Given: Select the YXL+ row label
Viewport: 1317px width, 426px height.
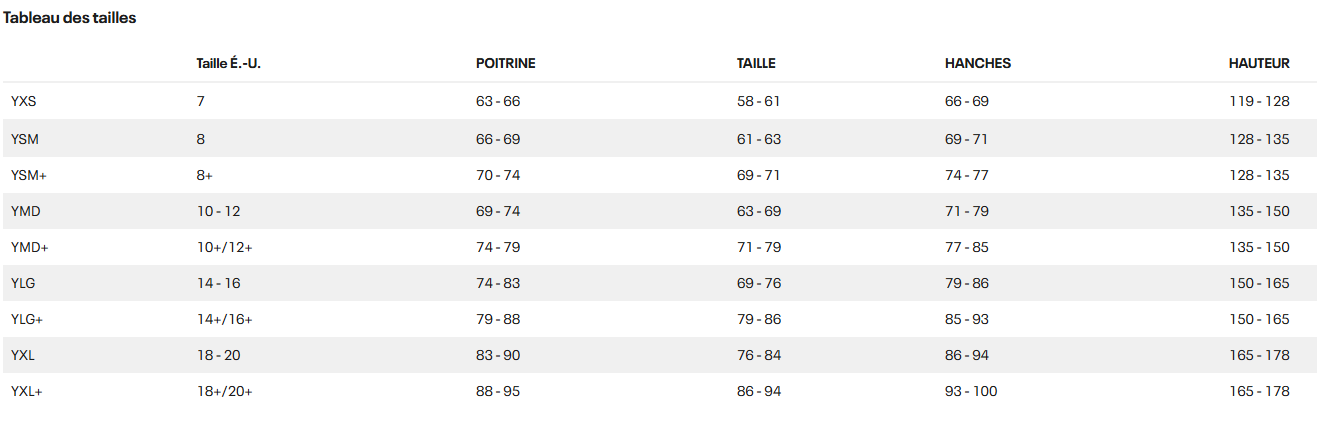Looking at the screenshot, I should coord(27,391).
